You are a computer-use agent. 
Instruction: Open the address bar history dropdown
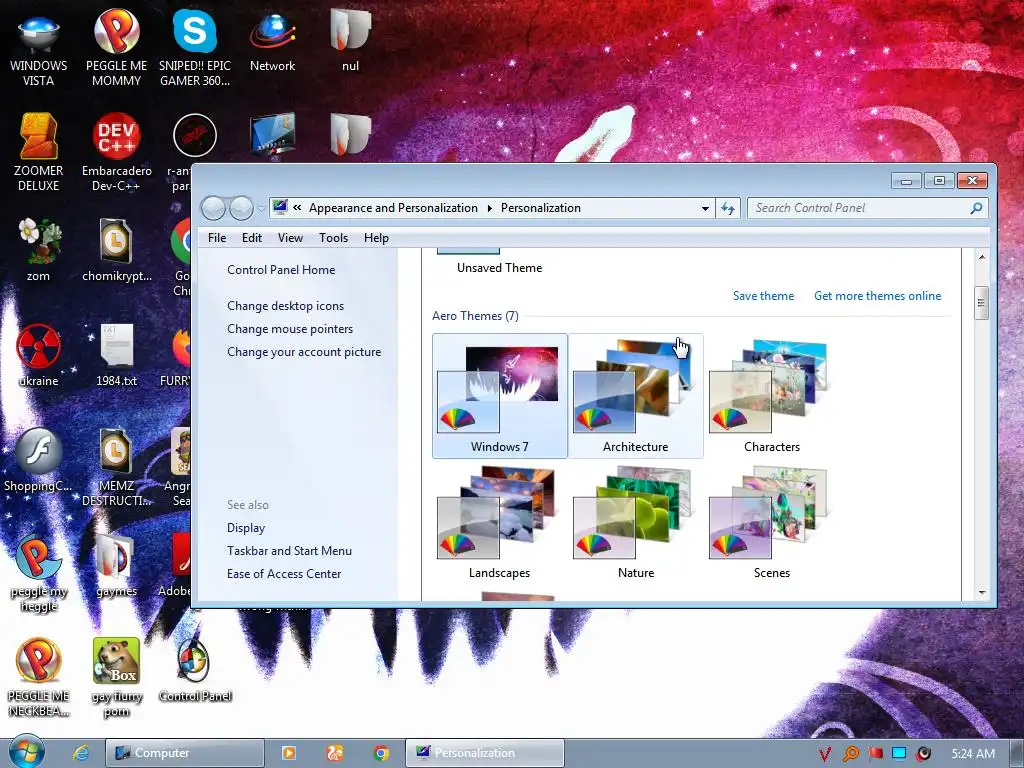(705, 208)
